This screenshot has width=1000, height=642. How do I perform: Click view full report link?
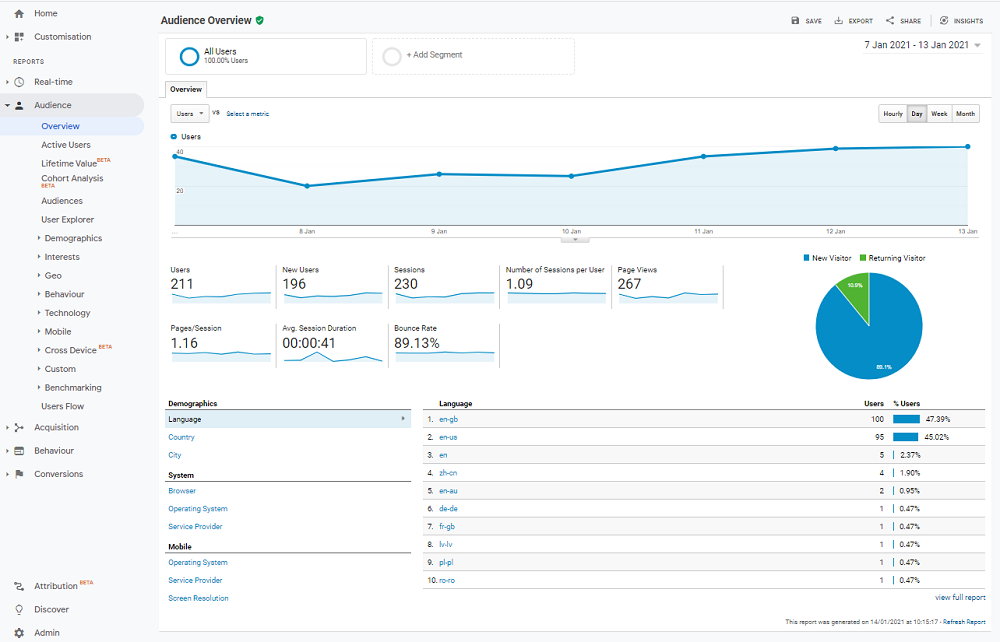(960, 597)
